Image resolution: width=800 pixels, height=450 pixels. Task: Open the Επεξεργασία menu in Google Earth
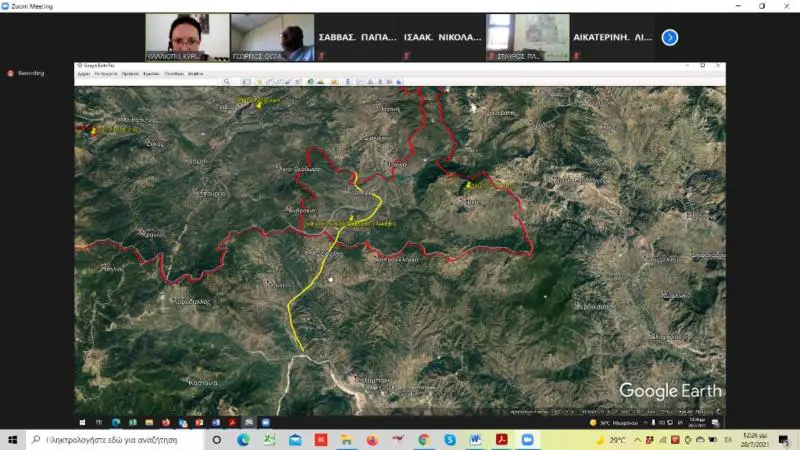coord(106,74)
